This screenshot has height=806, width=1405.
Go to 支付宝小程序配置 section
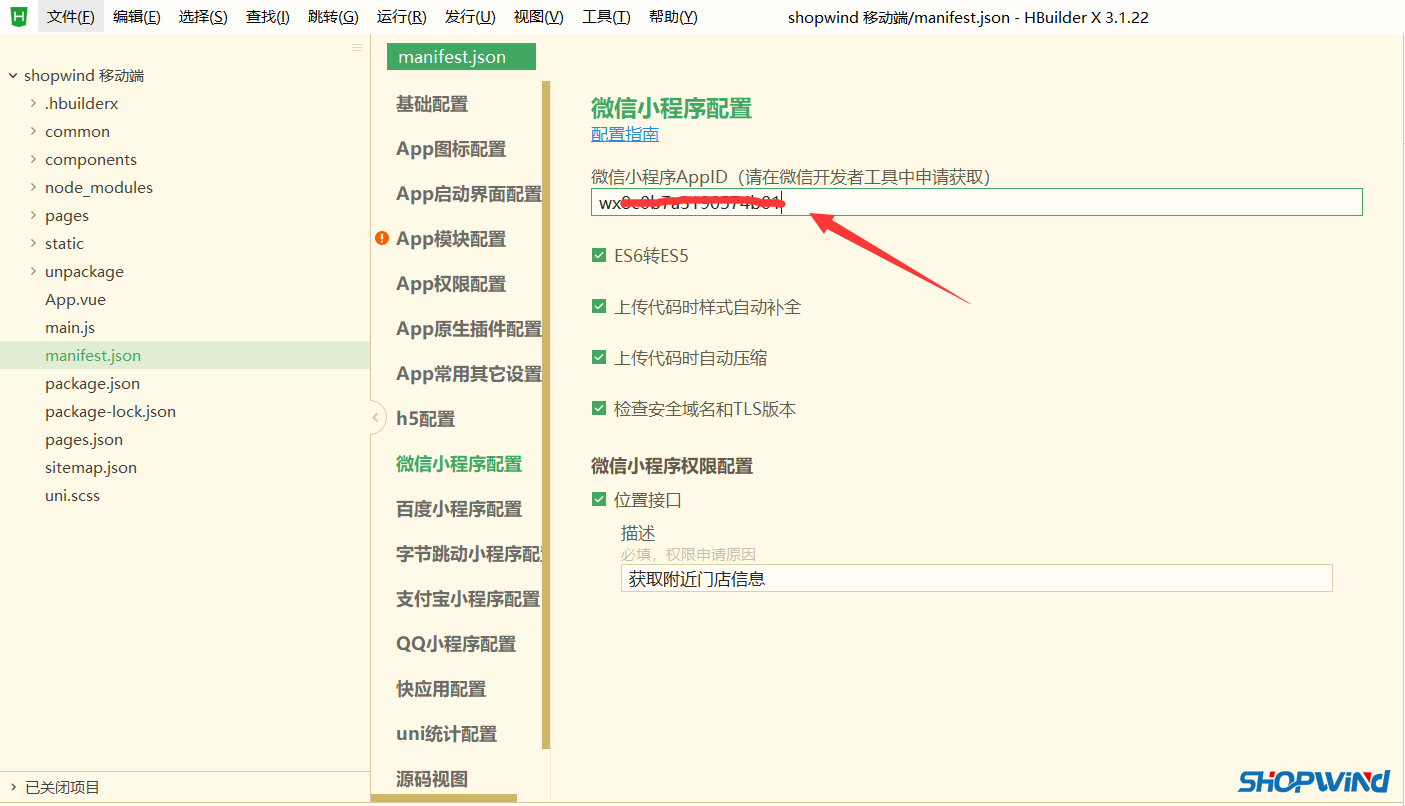pos(468,599)
